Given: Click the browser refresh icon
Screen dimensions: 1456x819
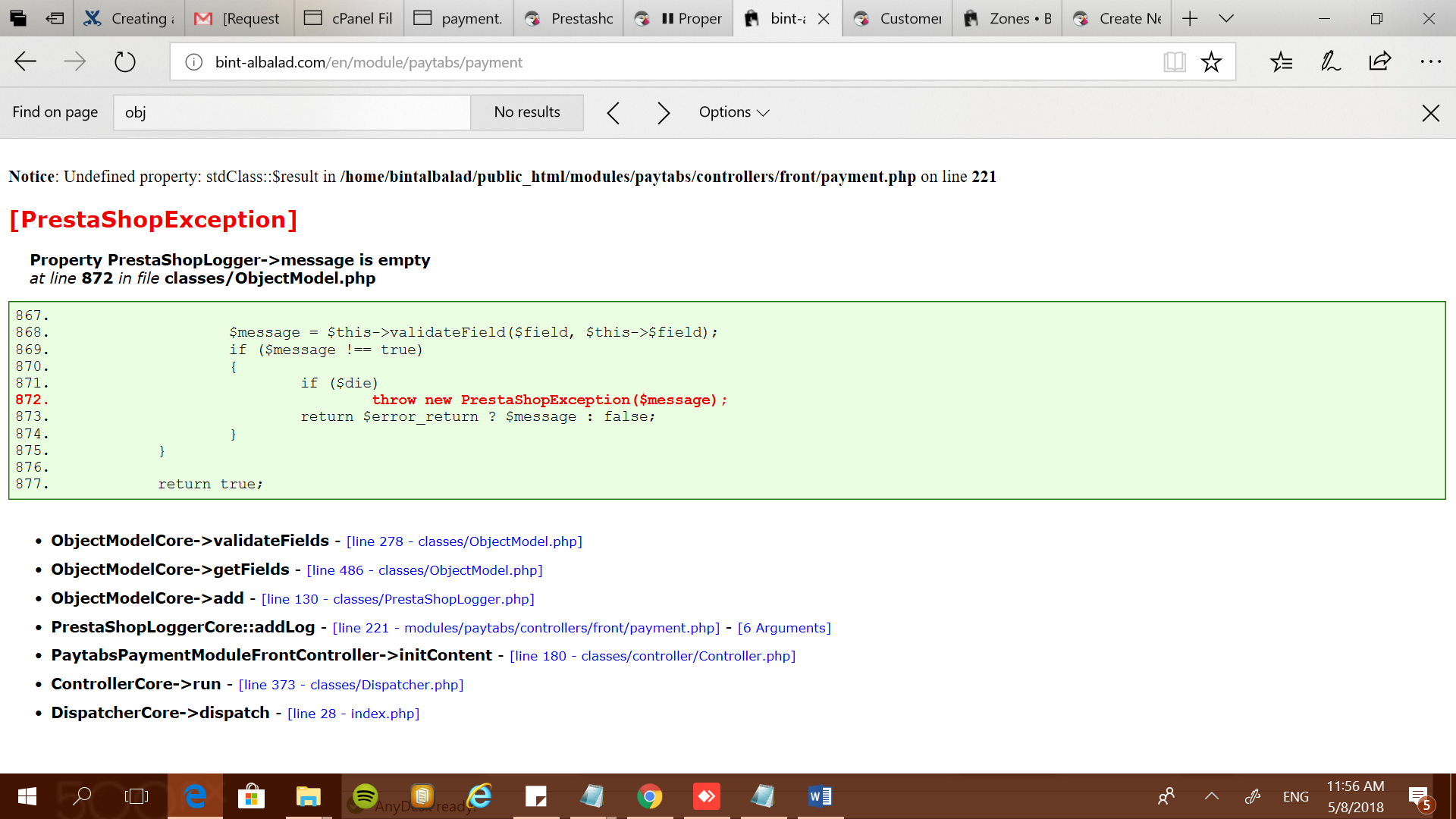Looking at the screenshot, I should point(125,61).
